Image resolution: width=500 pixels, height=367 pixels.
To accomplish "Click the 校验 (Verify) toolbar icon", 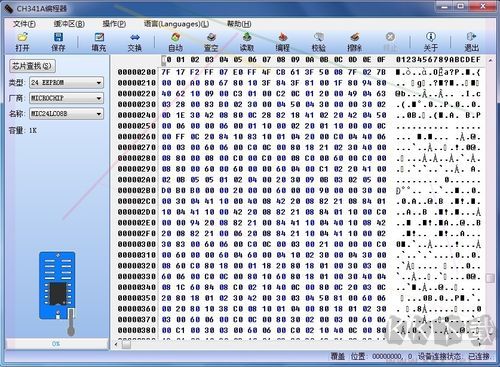I will pos(319,42).
